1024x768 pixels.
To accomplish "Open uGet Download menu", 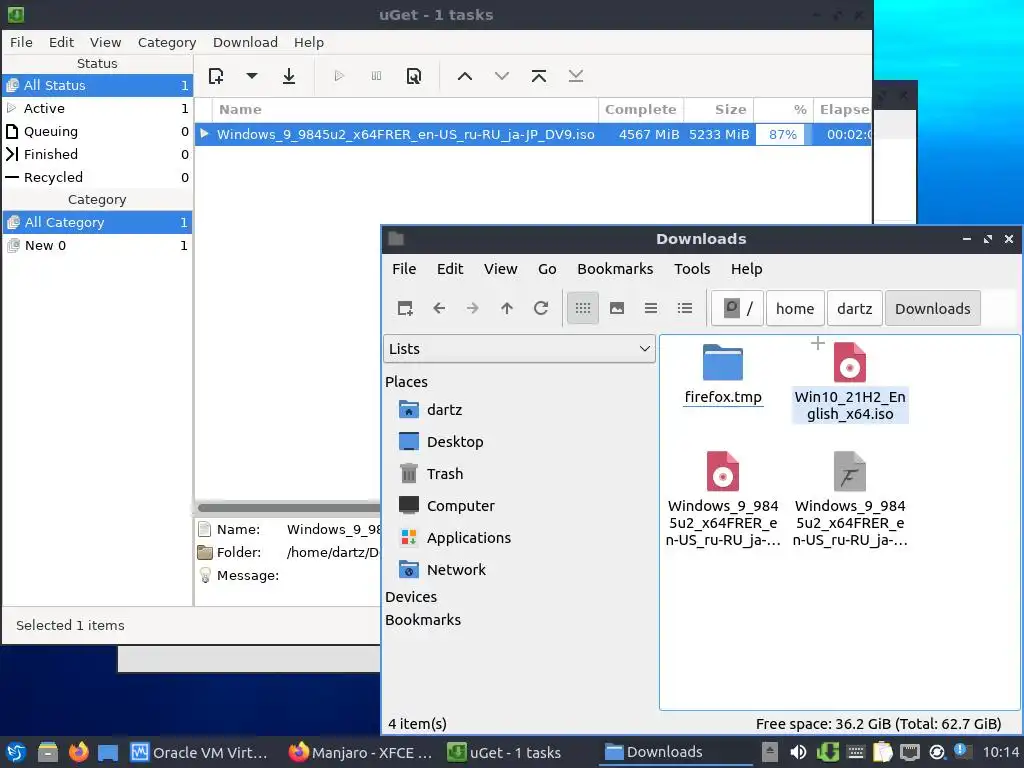I will coord(245,42).
